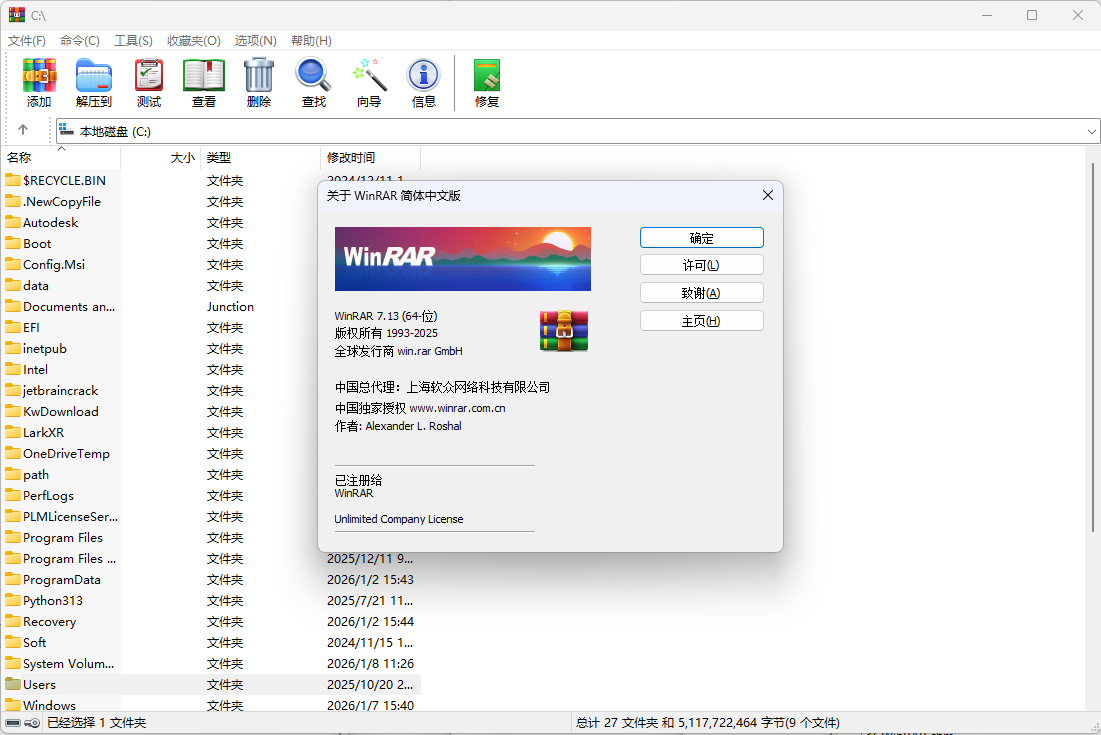This screenshot has height=735, width=1101.
Task: Go up one folder level arrow
Action: pos(23,130)
